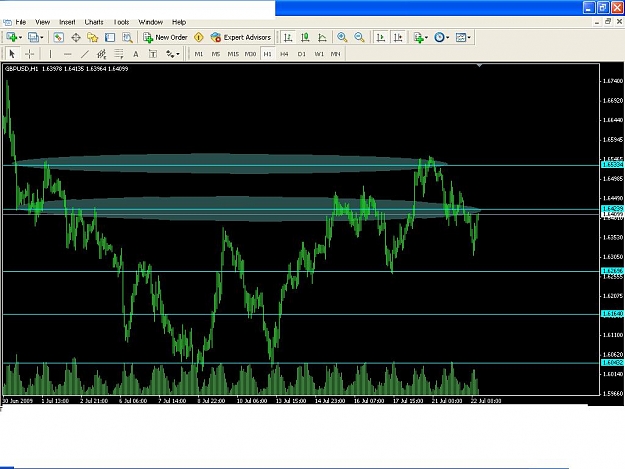The width and height of the screenshot is (625, 469).
Task: Switch to the H1 timeframe
Action: [x=267, y=54]
